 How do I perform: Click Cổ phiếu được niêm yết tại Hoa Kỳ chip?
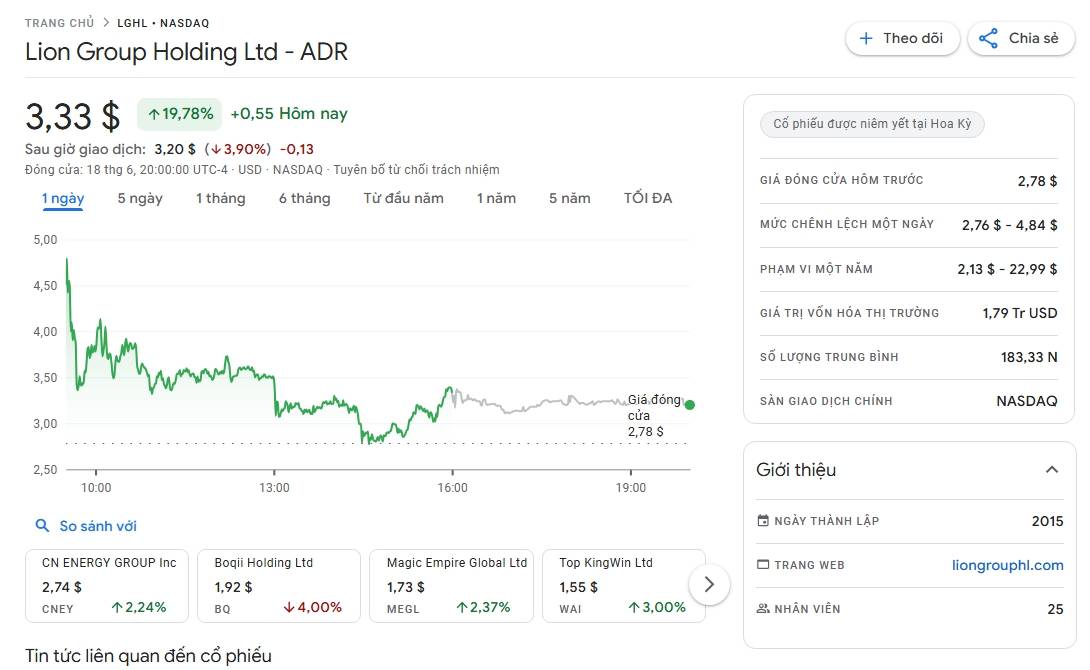(x=872, y=124)
